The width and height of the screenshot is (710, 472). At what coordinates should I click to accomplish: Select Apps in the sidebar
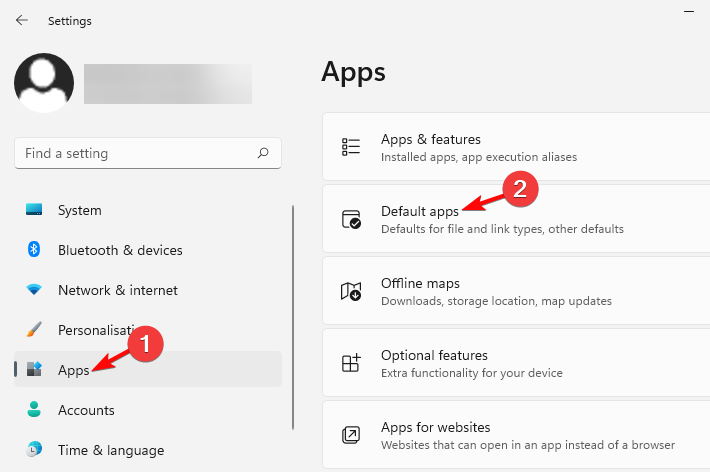pos(148,369)
